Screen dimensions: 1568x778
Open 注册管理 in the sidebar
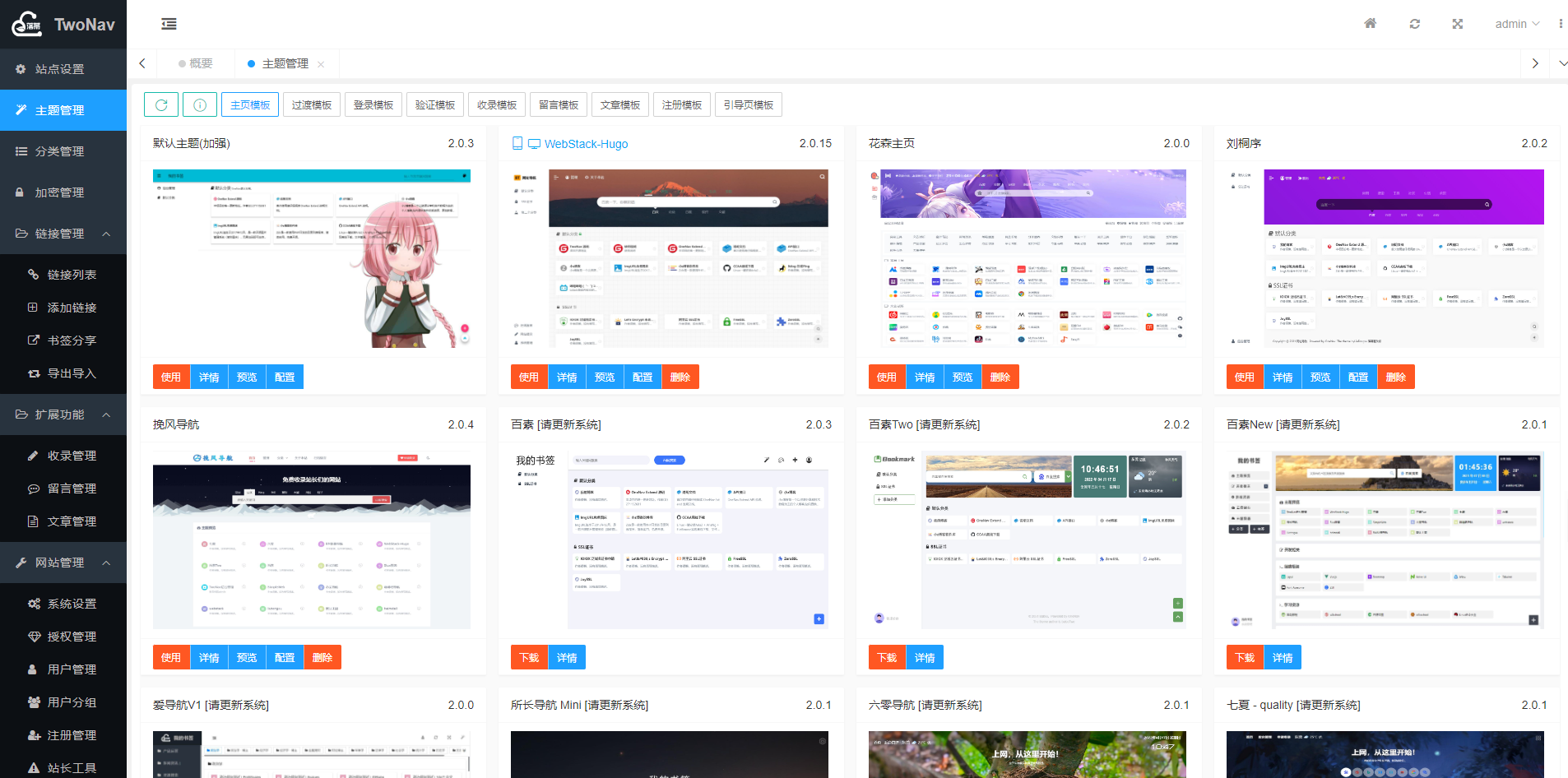pyautogui.click(x=63, y=735)
